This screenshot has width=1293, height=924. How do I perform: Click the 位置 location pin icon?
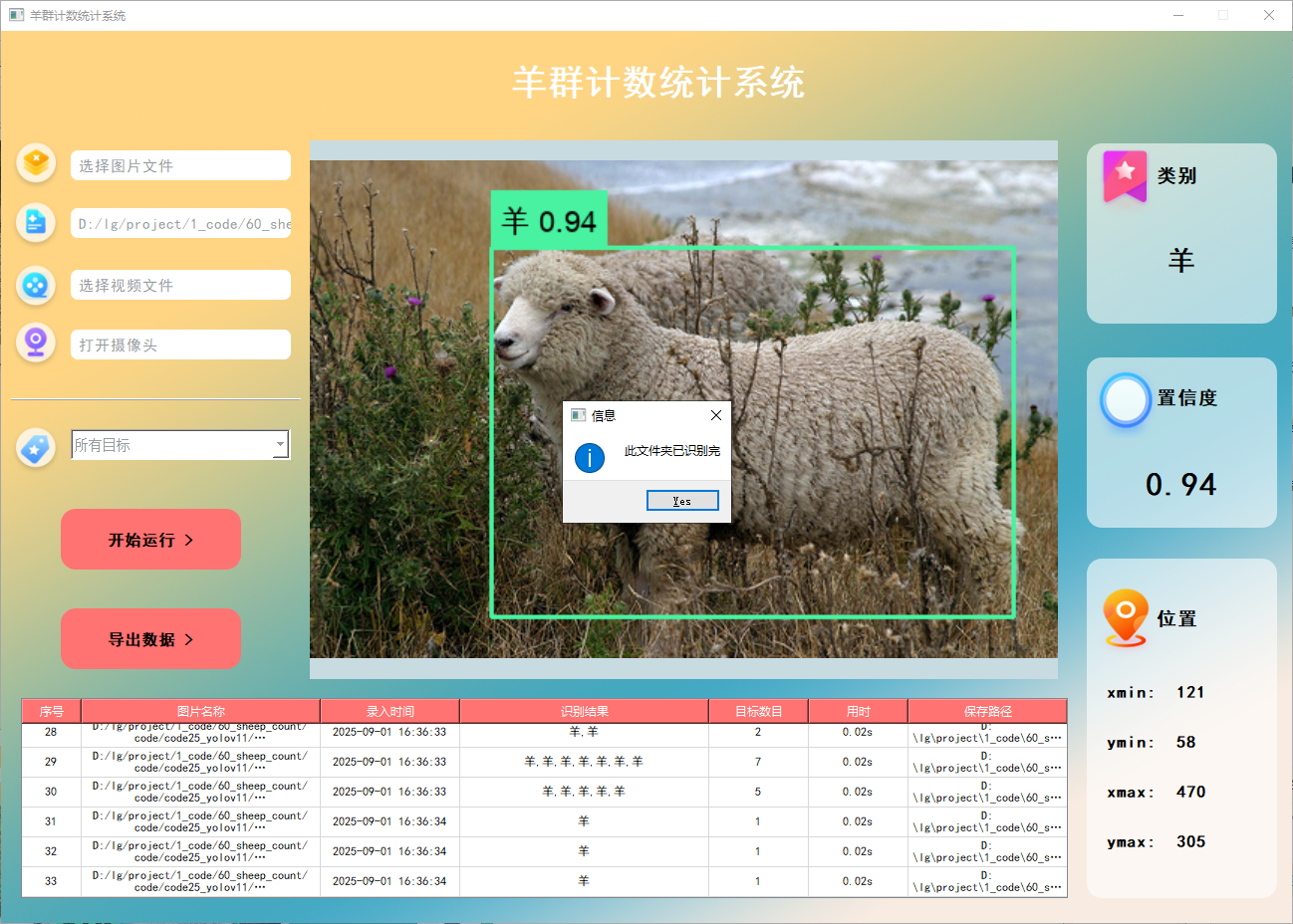1126,617
